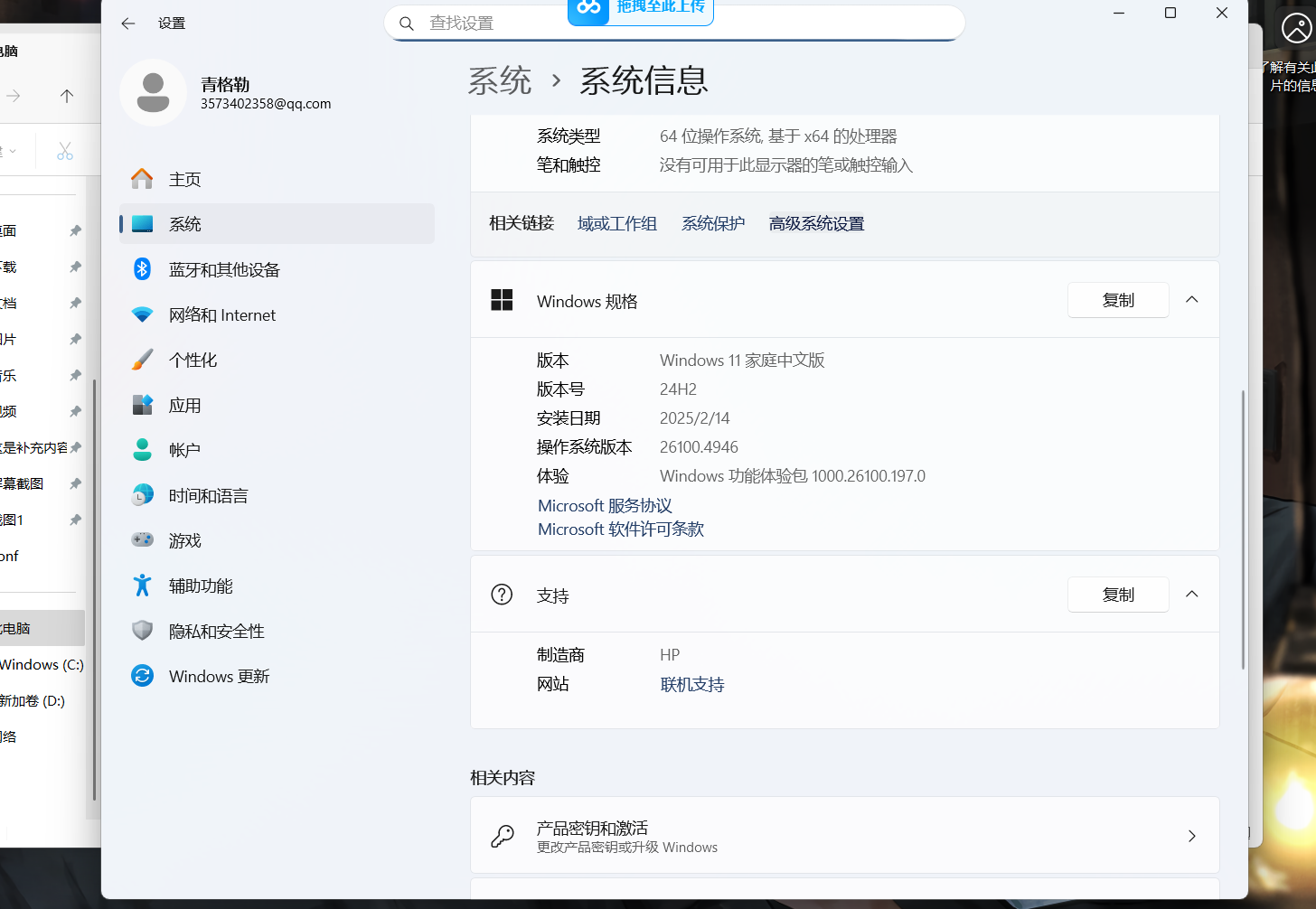
Task: Copy the Windows 规格 details
Action: (1118, 300)
